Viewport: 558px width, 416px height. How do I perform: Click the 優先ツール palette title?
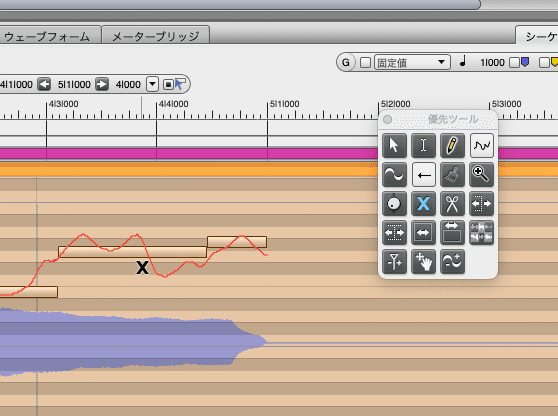point(453,119)
